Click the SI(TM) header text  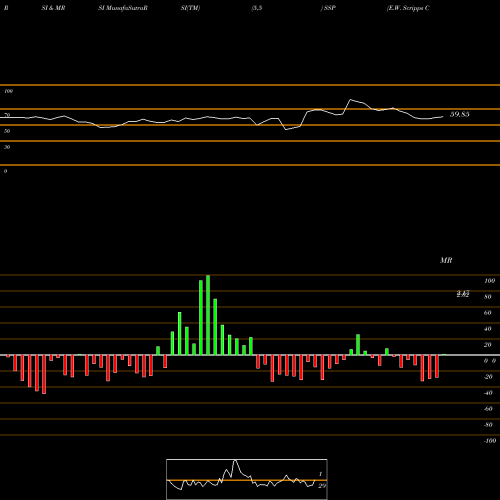click(x=190, y=8)
